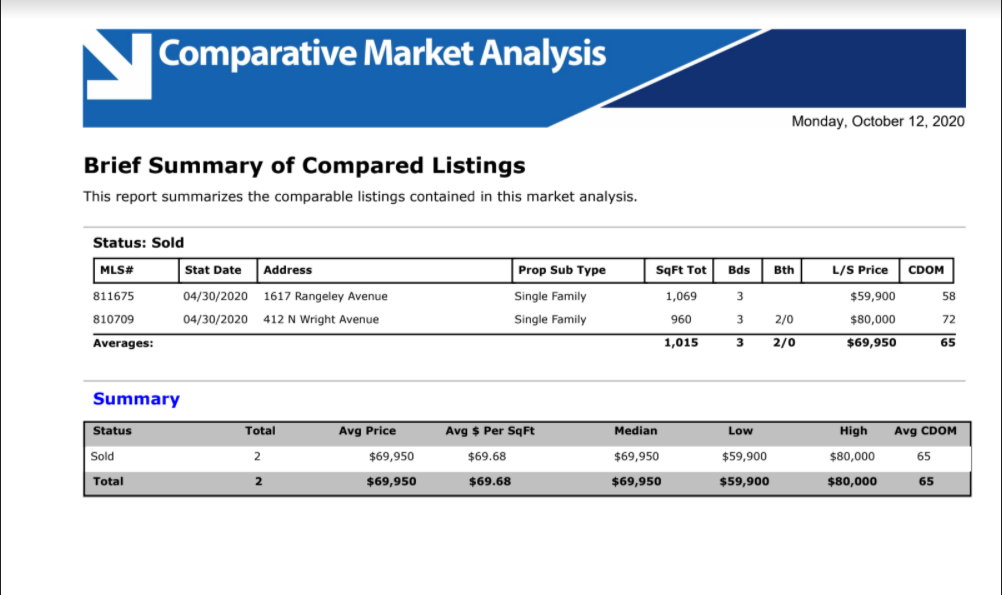Click the Bds column header
This screenshot has width=1002, height=595.
click(739, 270)
